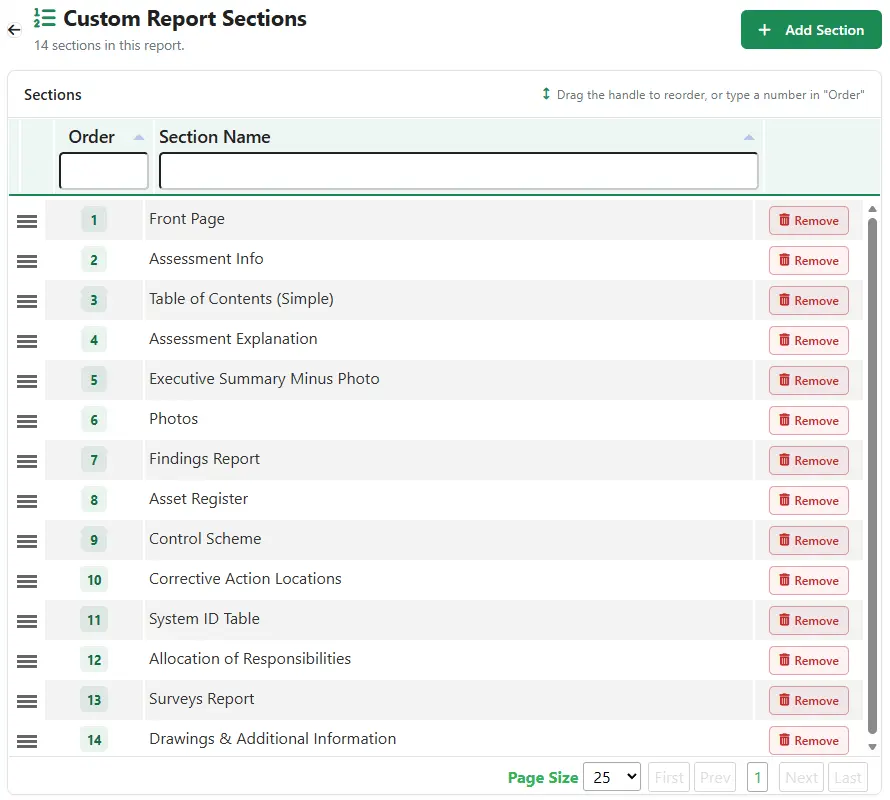Select the 'Surveys Report' section name

click(x=201, y=700)
